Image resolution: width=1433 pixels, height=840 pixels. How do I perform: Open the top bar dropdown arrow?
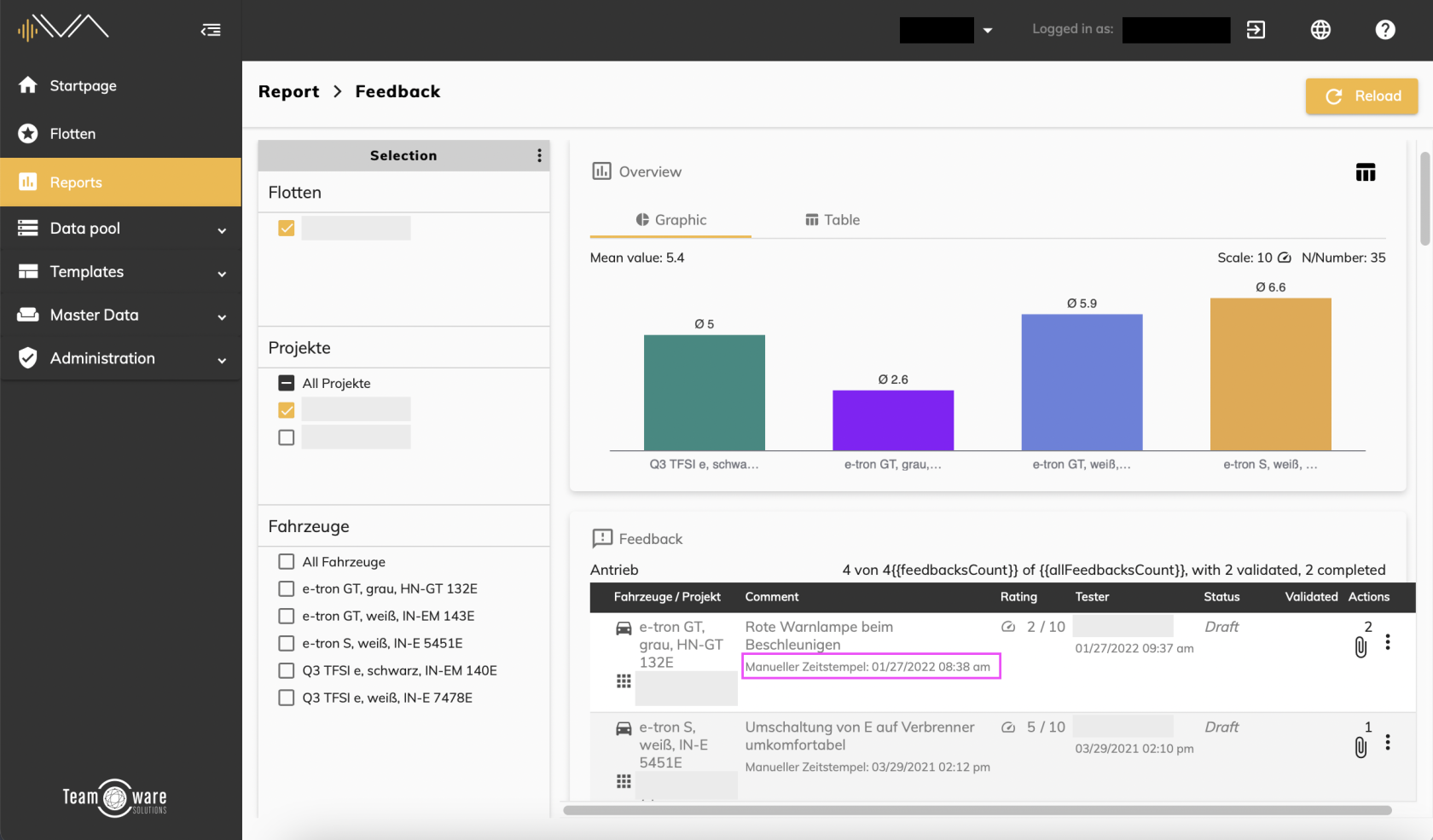(x=988, y=30)
